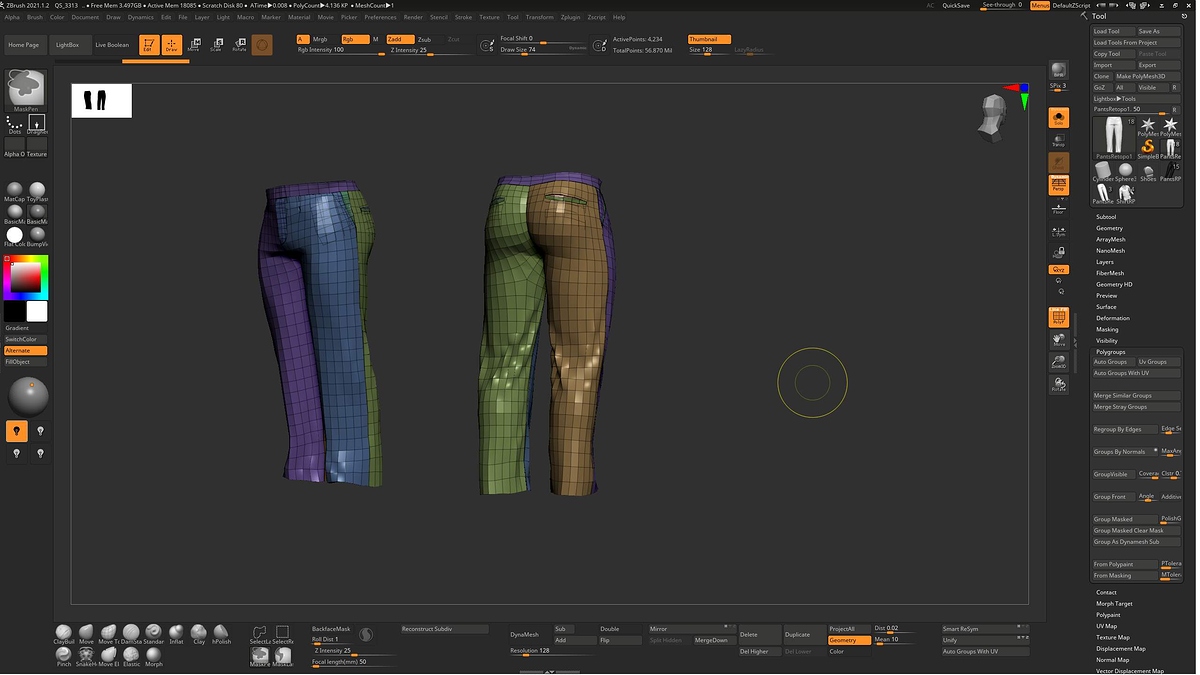
Task: Open the Preferences menu
Action: (x=380, y=17)
